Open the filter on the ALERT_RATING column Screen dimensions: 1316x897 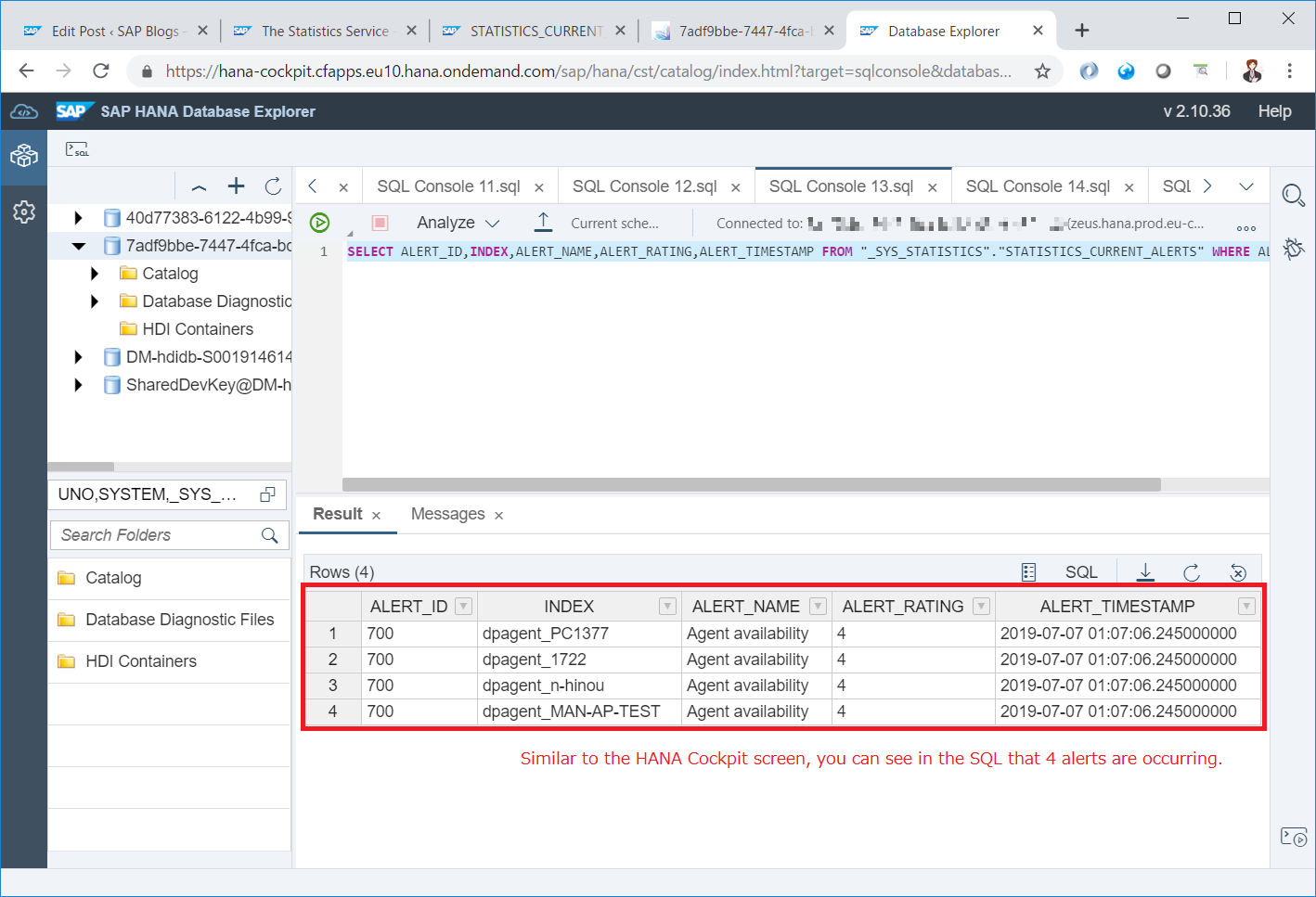[x=981, y=606]
